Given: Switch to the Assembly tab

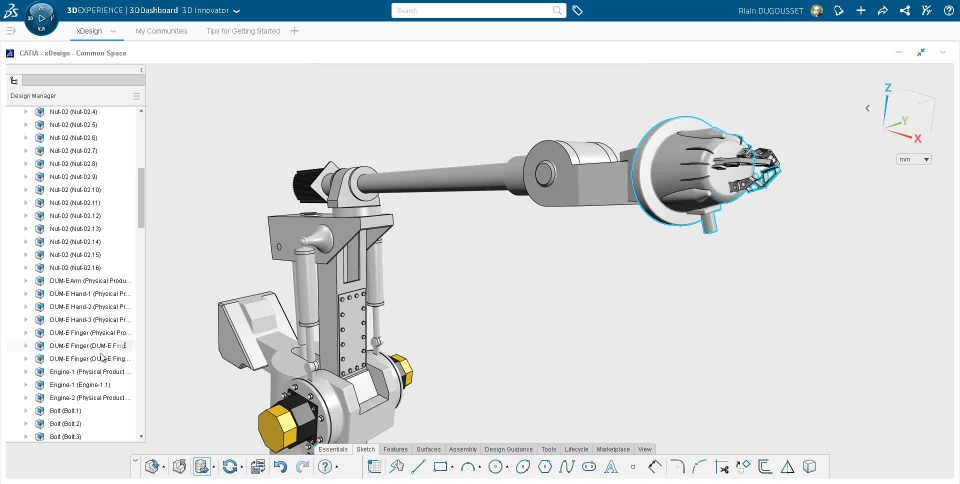Looking at the screenshot, I should tap(463, 449).
